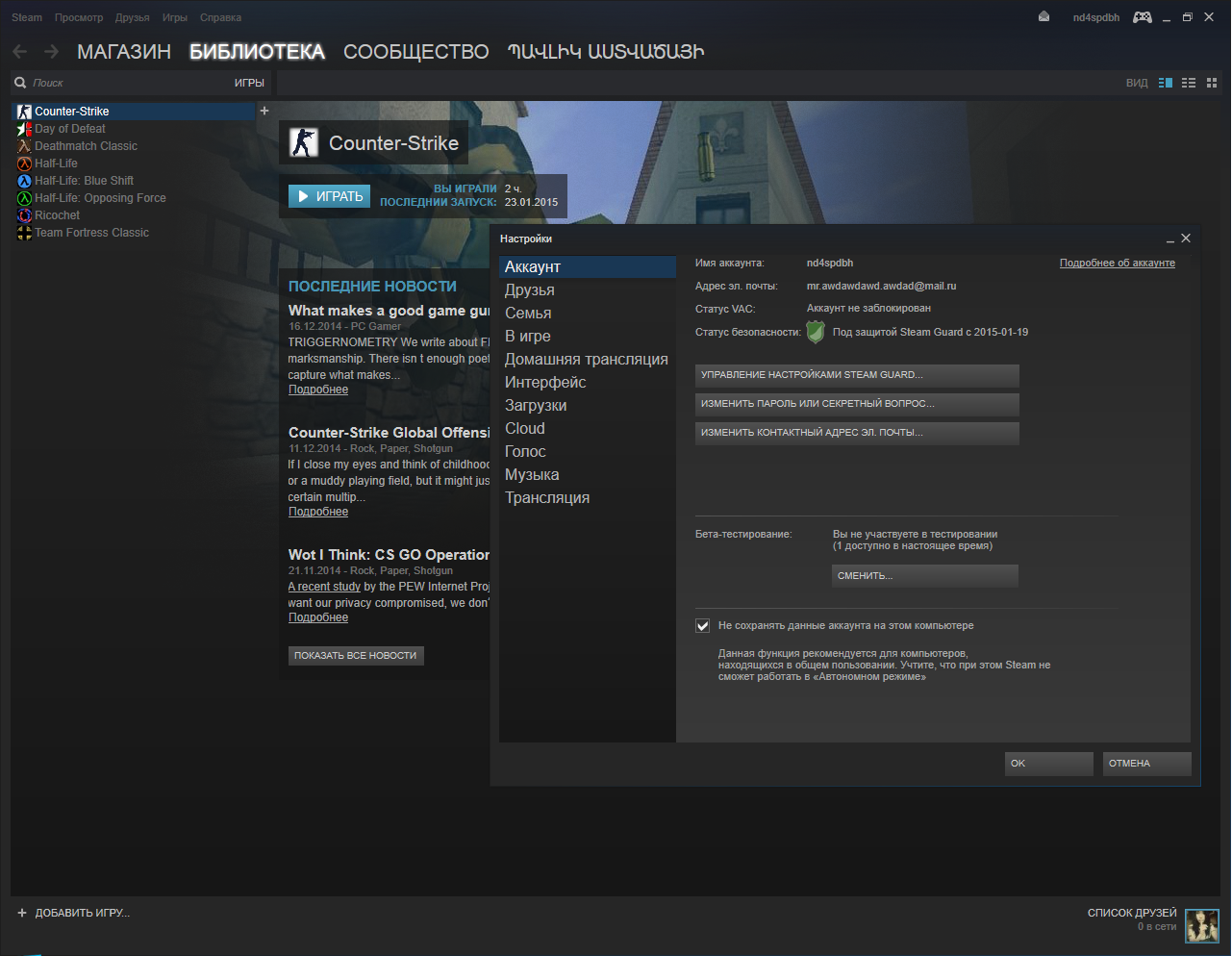Launch Big Picture mode via controller icon
1232x956 pixels.
pos(1143,17)
